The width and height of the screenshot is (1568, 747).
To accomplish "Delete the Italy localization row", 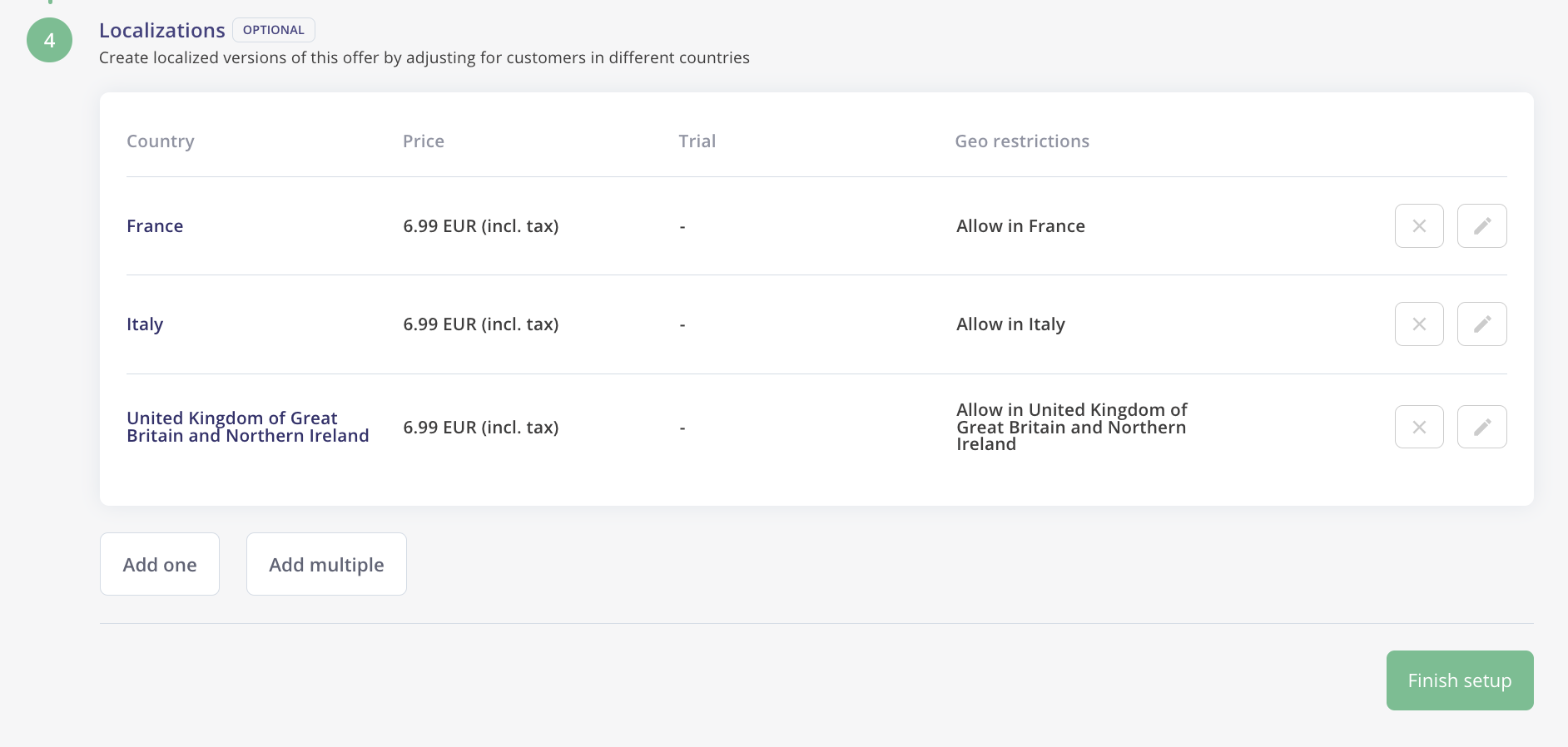I will (x=1419, y=324).
